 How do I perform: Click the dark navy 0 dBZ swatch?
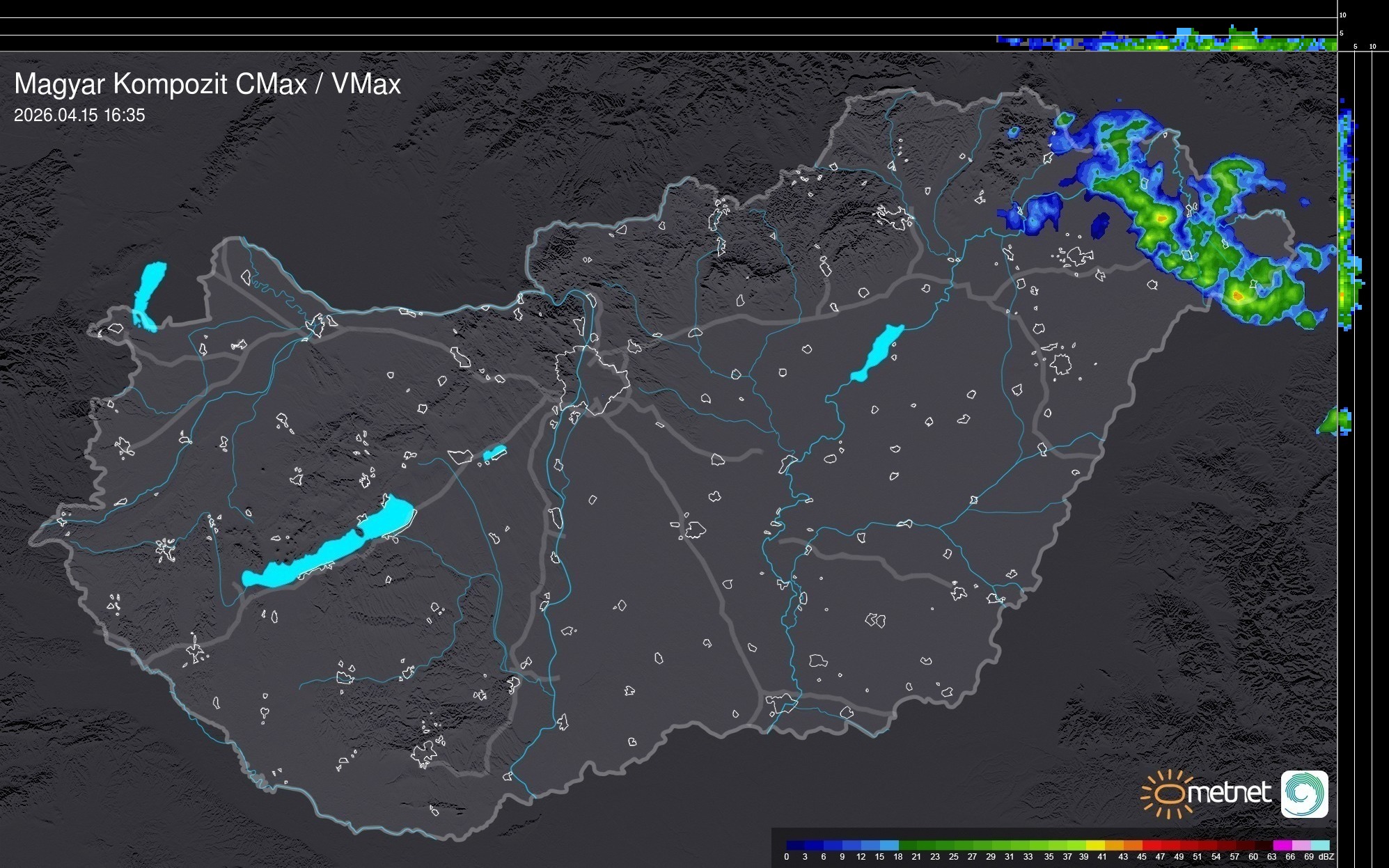tap(795, 845)
